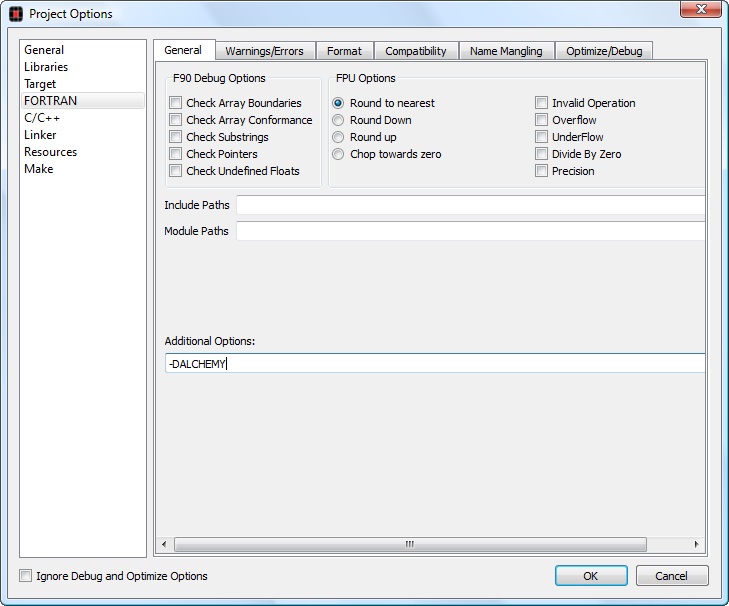
Task: Open the Format tab
Action: point(344,51)
